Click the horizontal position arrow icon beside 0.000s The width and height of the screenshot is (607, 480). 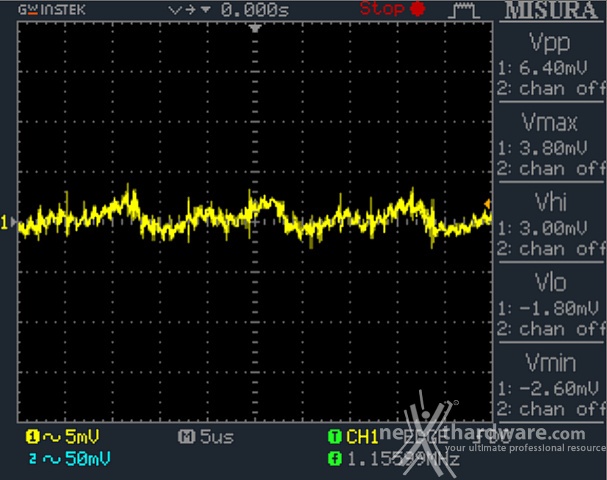coord(190,10)
